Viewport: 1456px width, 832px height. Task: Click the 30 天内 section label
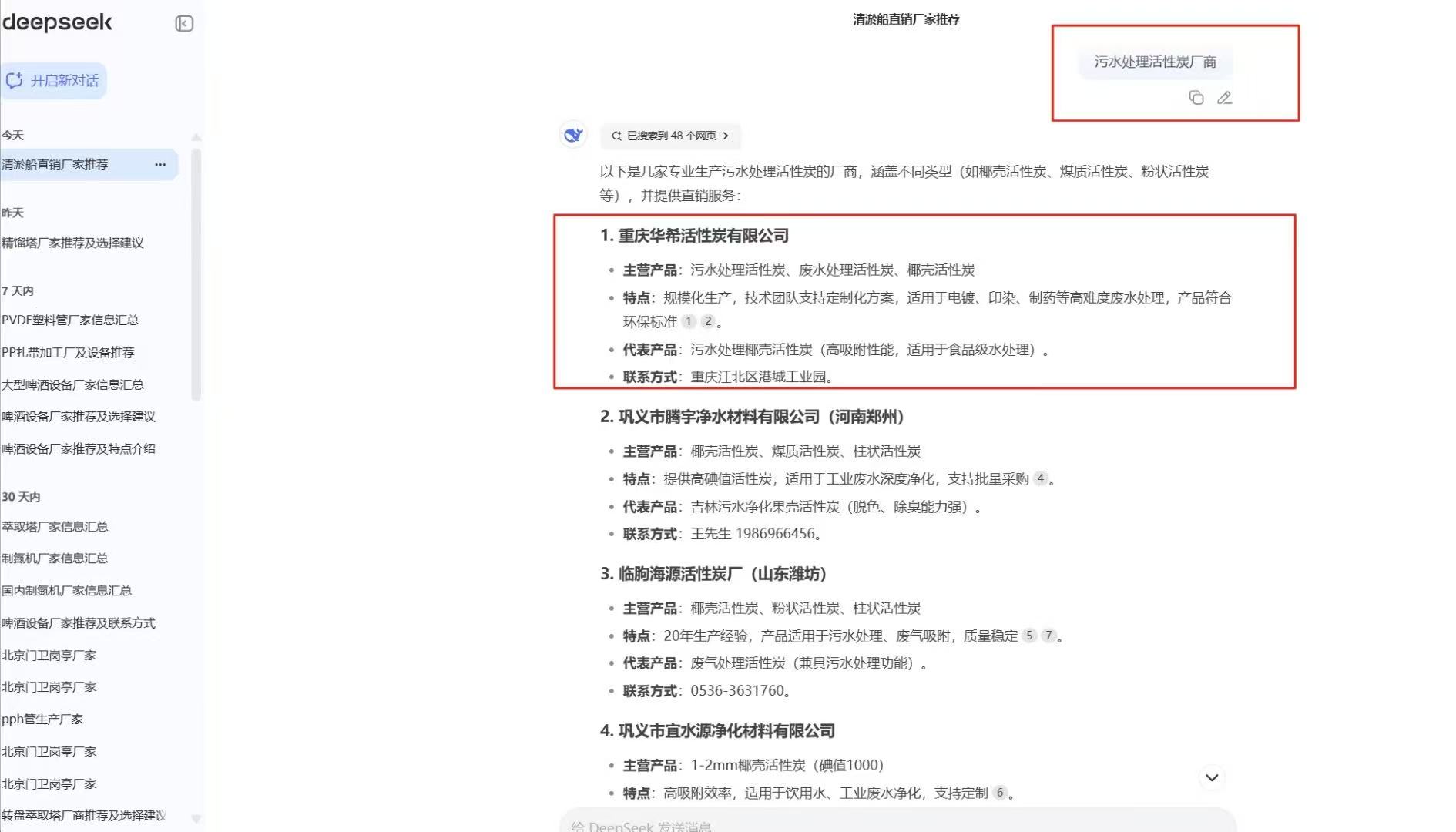coord(21,497)
